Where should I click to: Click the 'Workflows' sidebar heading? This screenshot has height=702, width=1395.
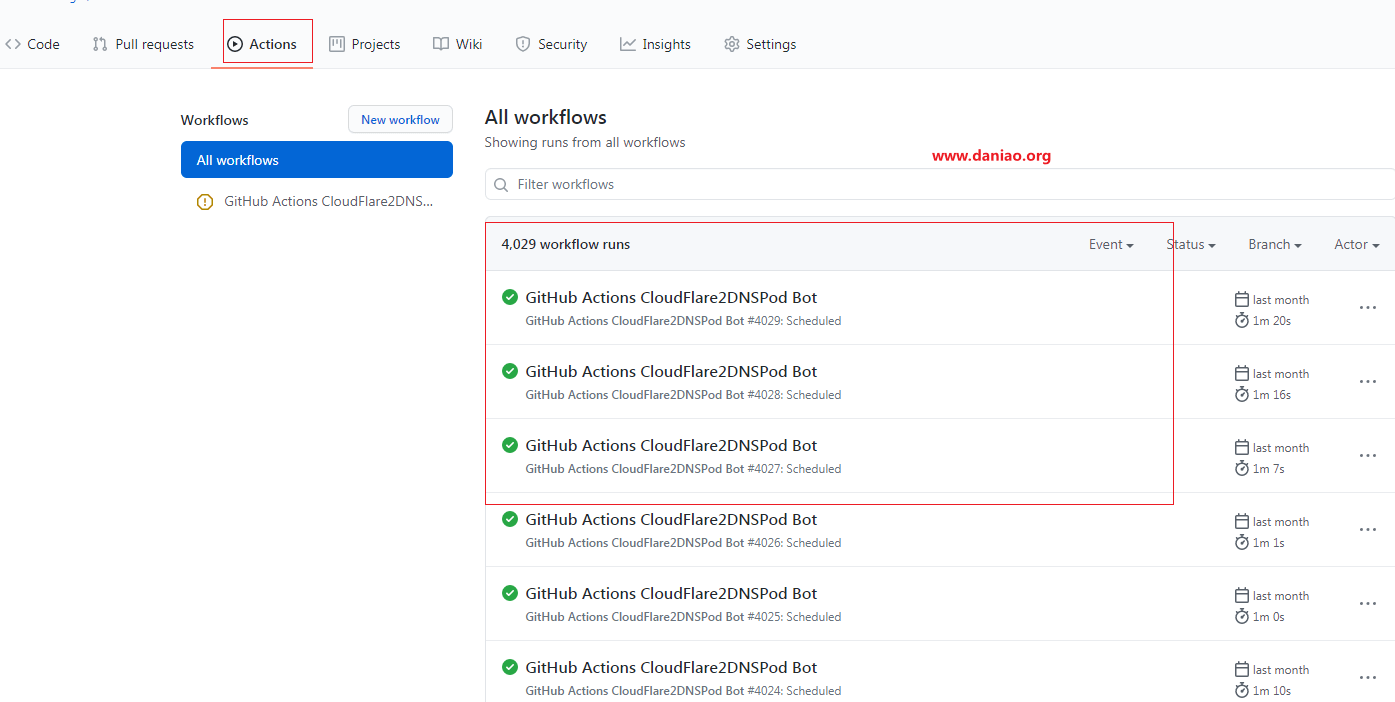tap(215, 120)
